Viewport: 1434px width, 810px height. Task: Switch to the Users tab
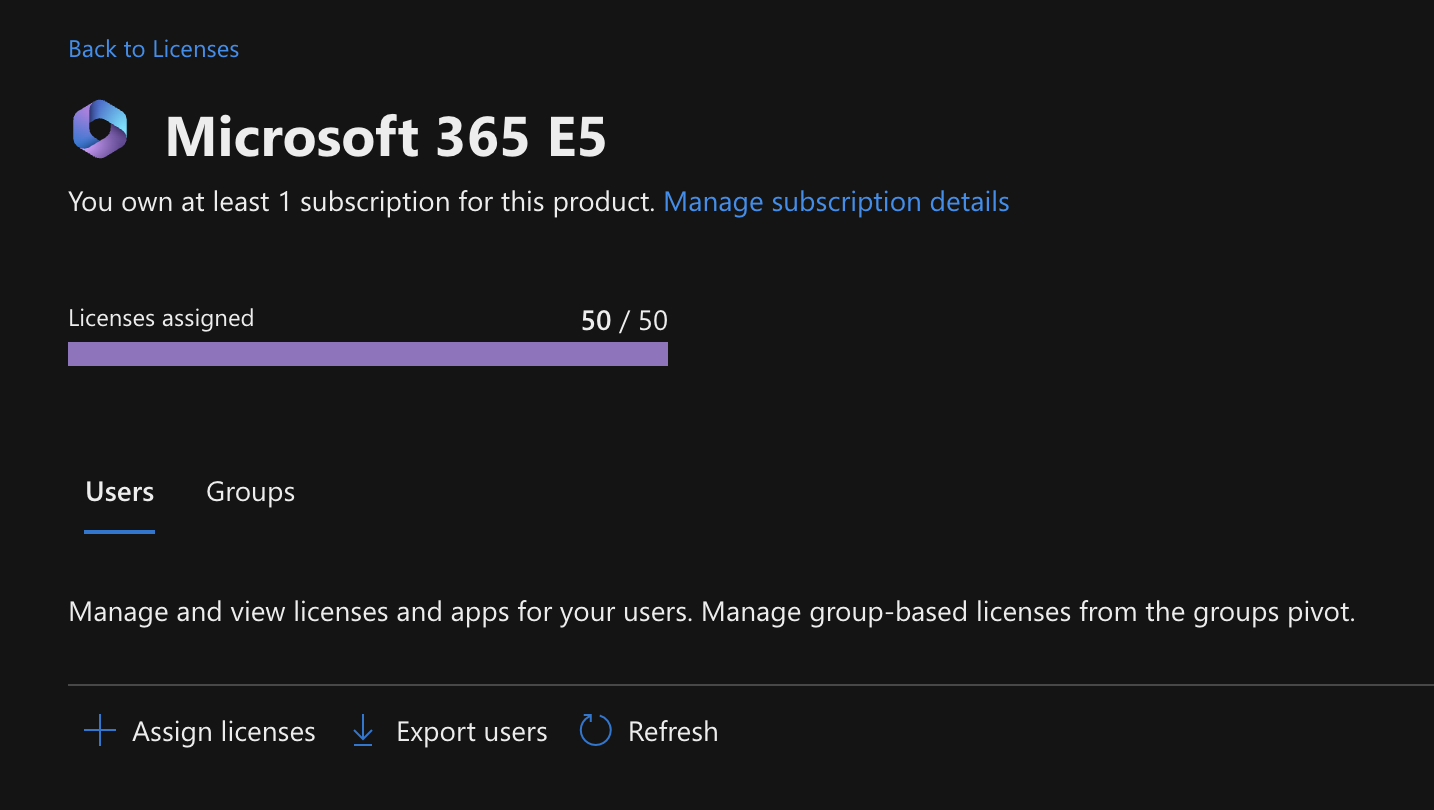point(120,492)
